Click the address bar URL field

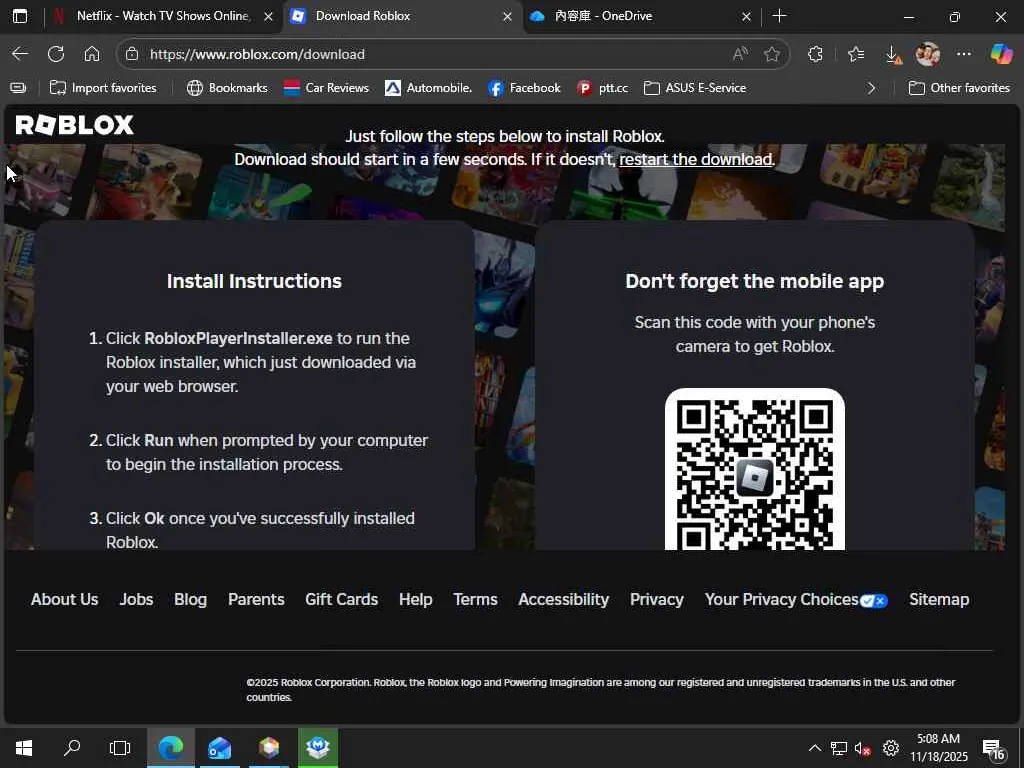tap(431, 54)
